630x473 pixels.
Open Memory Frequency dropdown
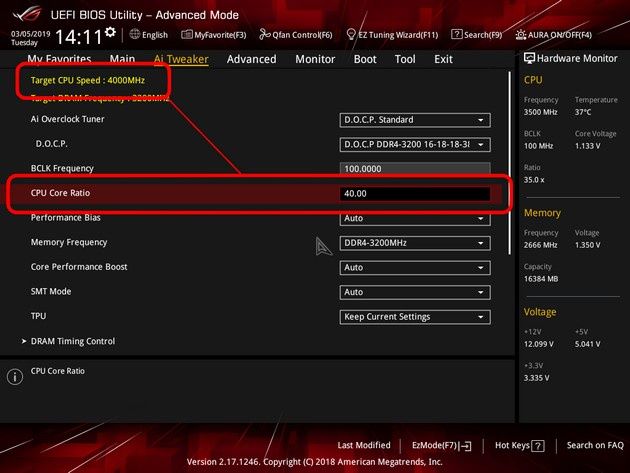415,243
